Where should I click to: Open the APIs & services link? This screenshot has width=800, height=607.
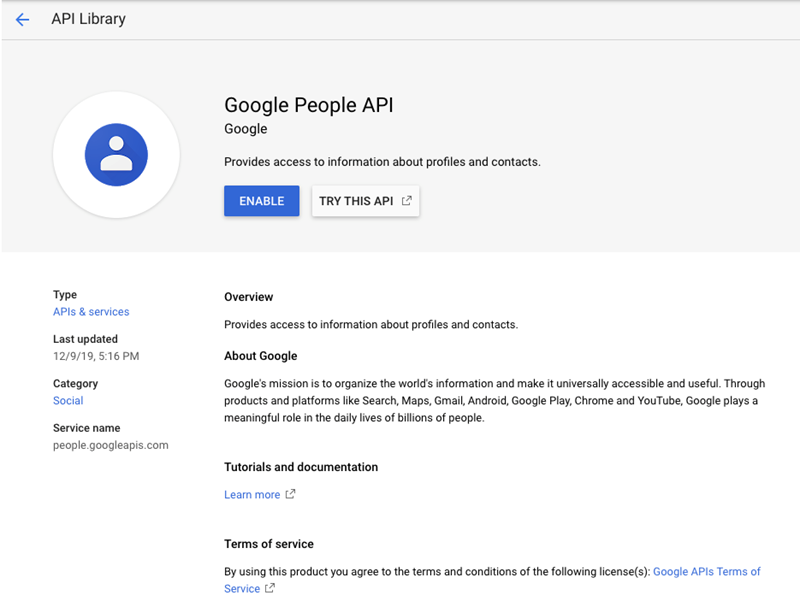[x=91, y=312]
